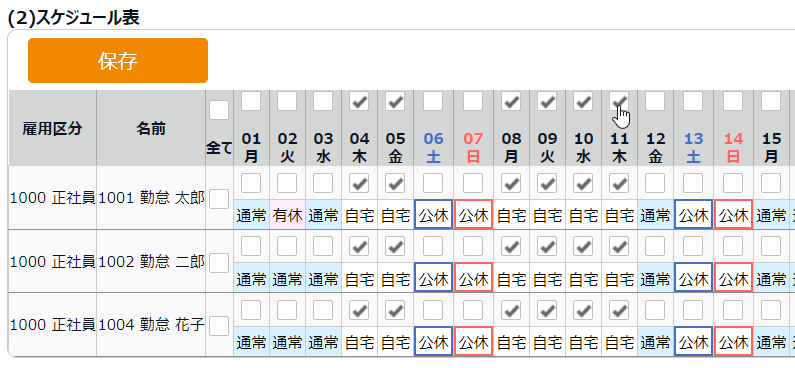This screenshot has height=368, width=795.
Task: Click 花子's 自宅 cell on day 08
Action: tap(512, 342)
